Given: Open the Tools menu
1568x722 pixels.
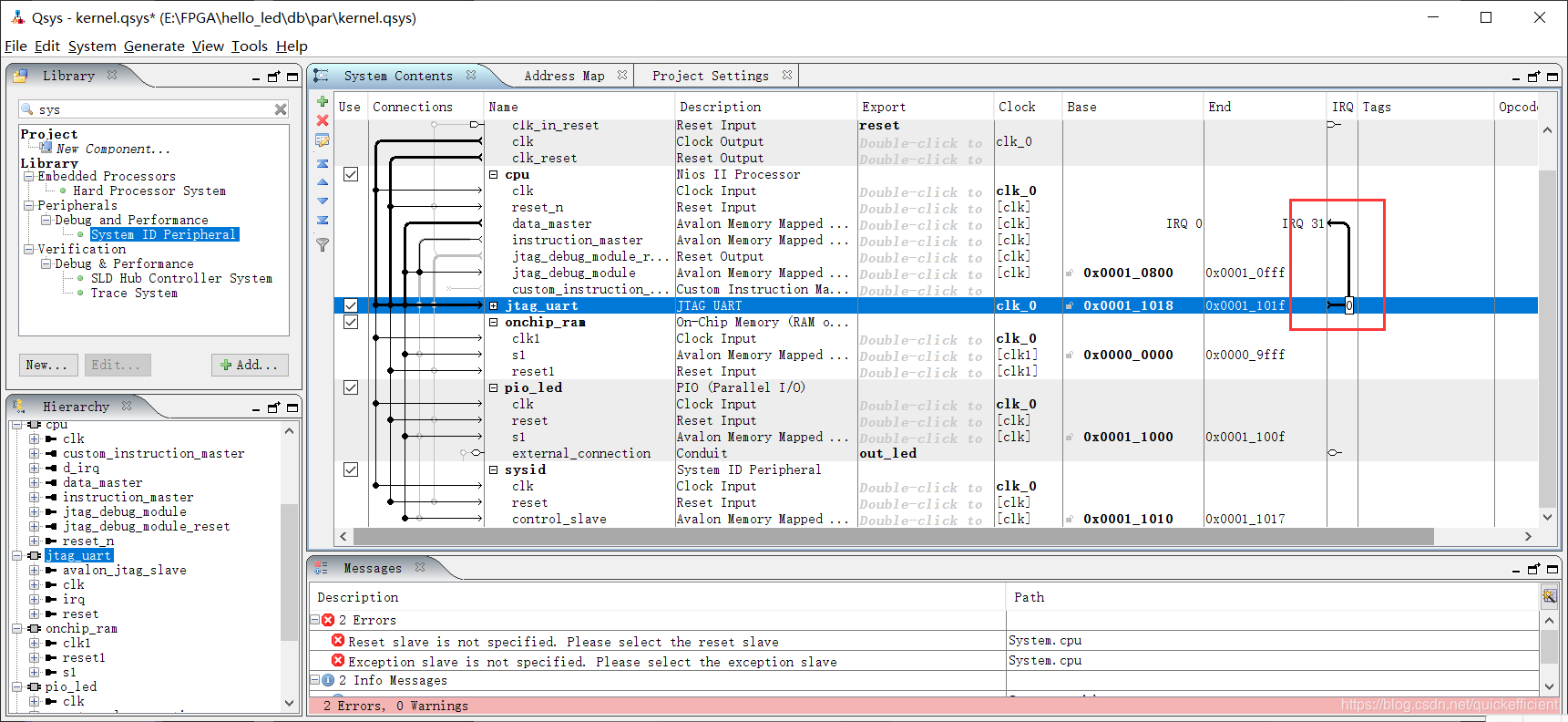Looking at the screenshot, I should 249,46.
